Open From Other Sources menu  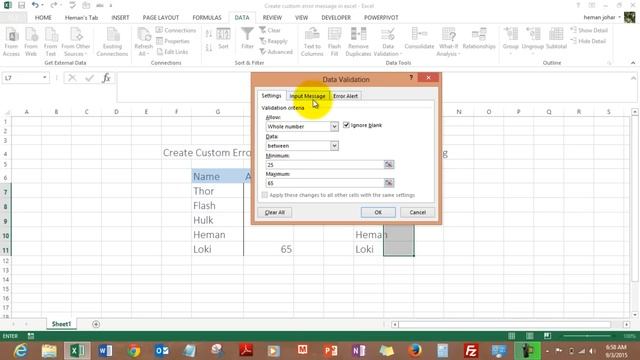coord(76,42)
